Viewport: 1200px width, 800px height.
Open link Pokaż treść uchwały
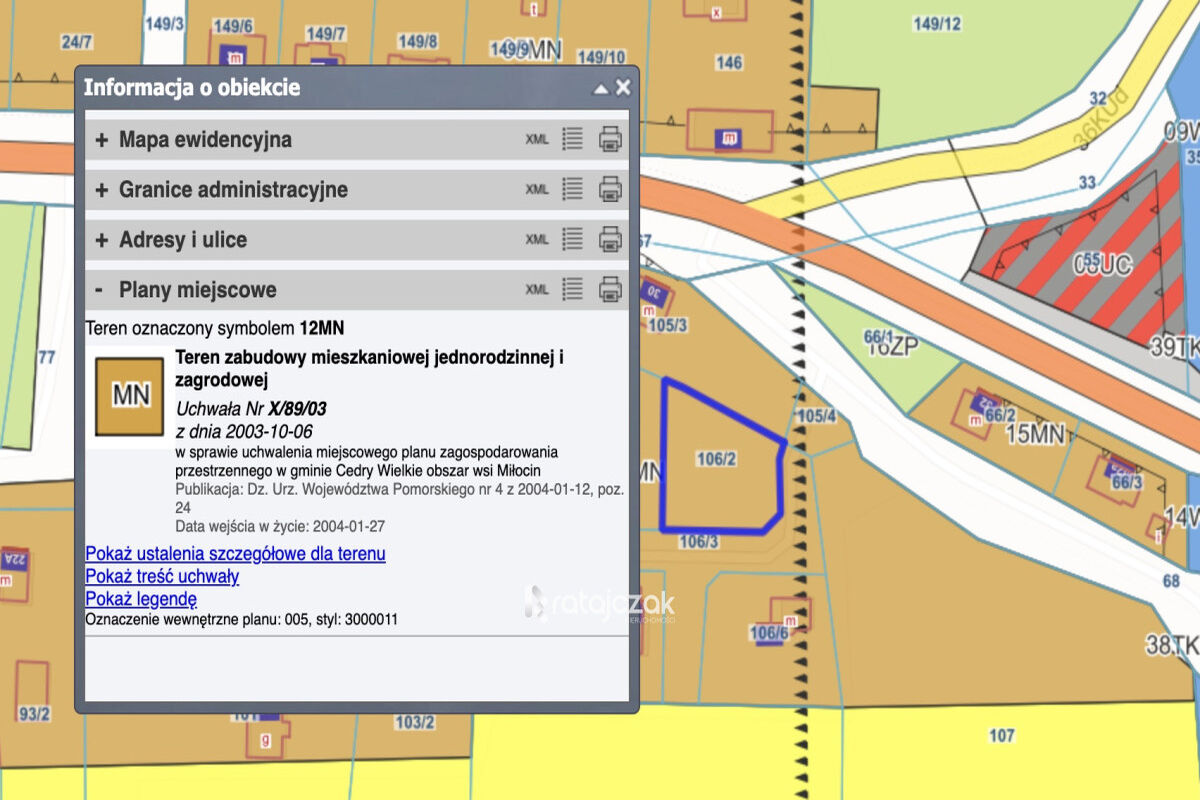(162, 576)
